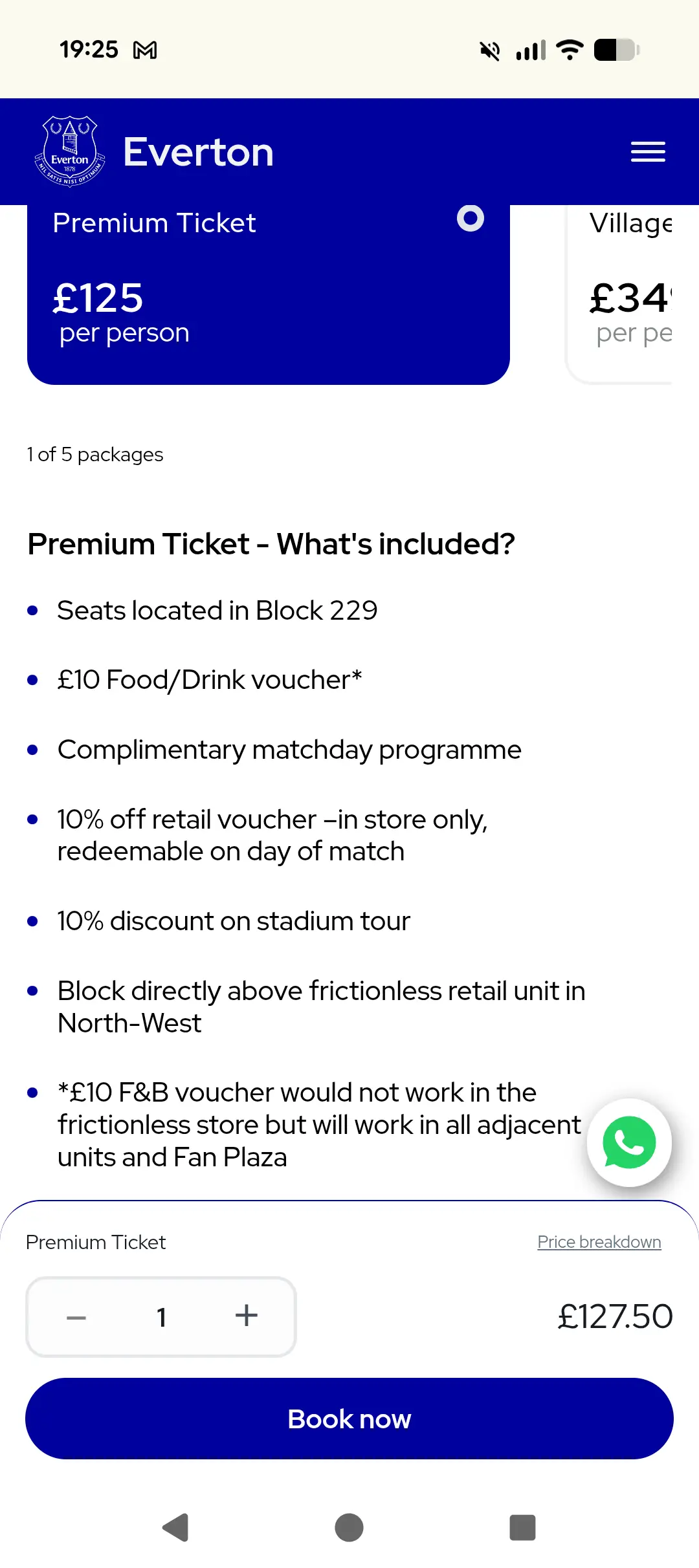Select the Premium Ticket radio button
The image size is (699, 1568).
pyautogui.click(x=471, y=219)
